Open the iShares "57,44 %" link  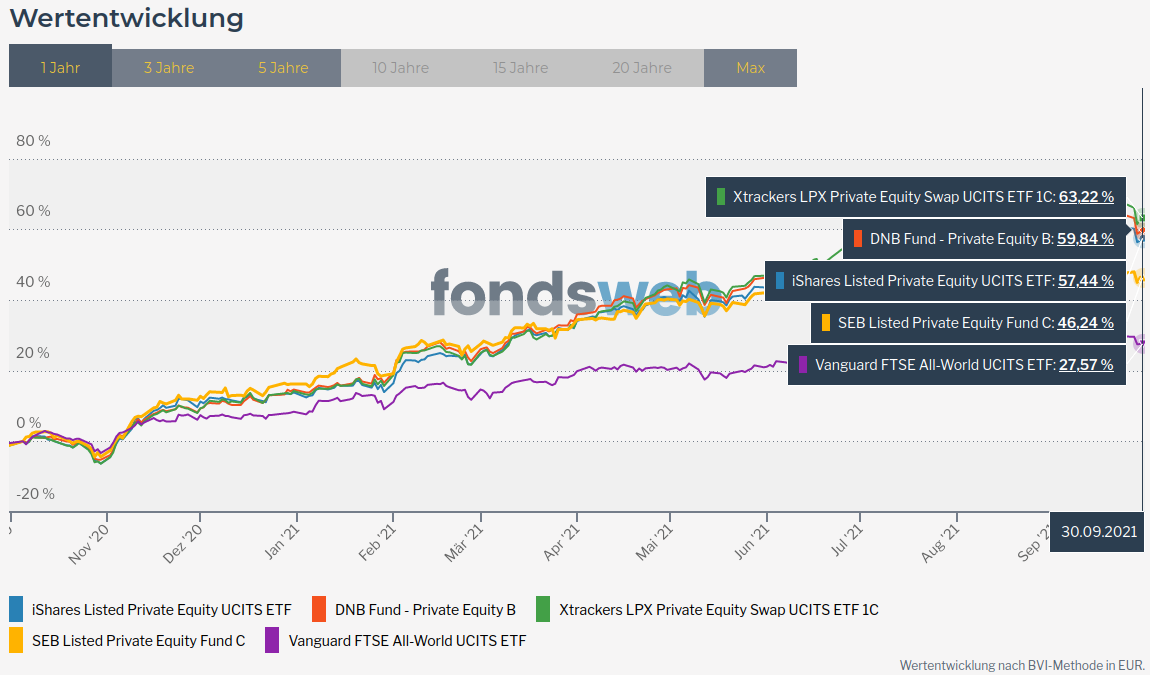(1087, 281)
